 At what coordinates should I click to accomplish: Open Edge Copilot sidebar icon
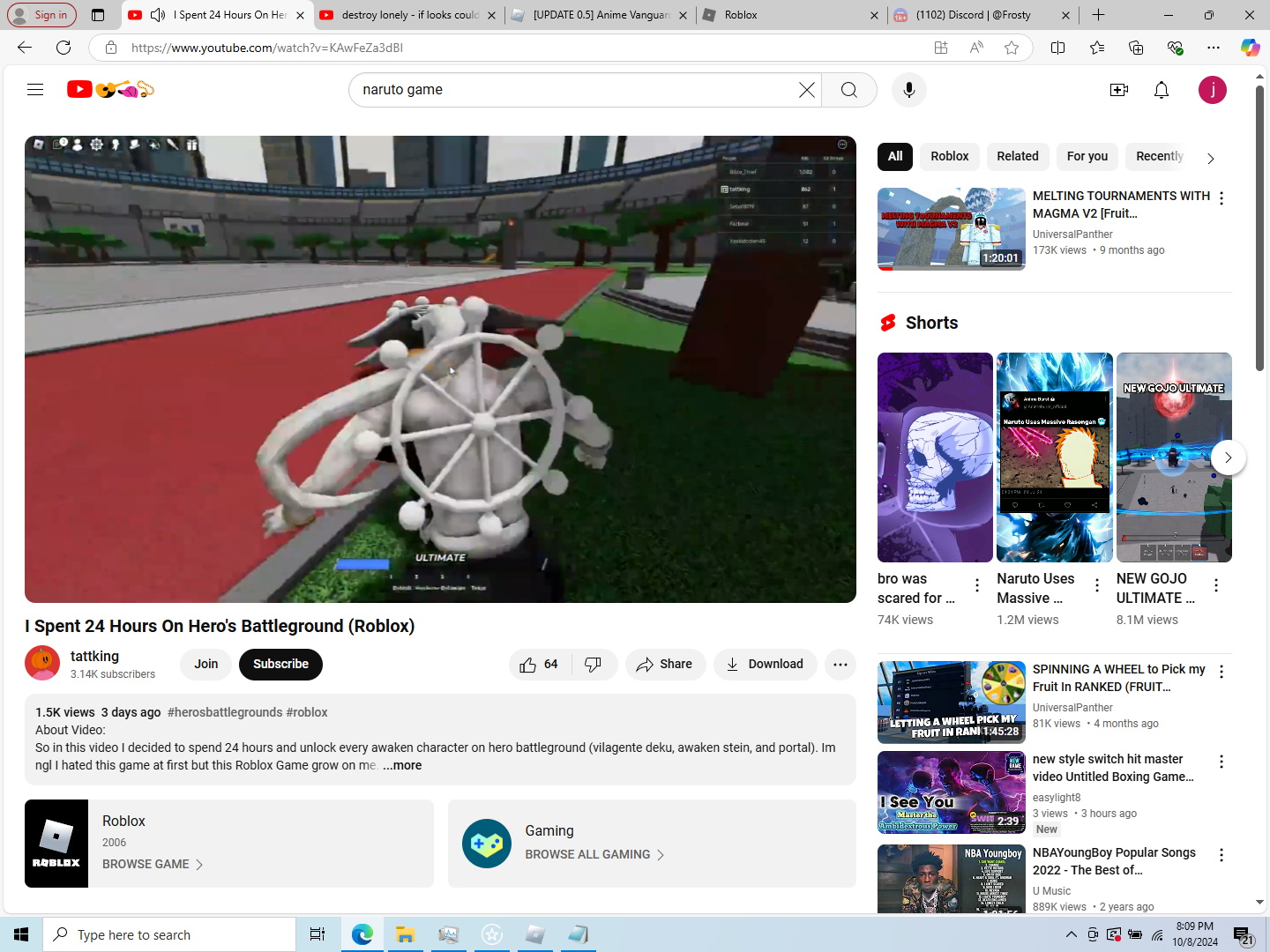[x=1251, y=48]
